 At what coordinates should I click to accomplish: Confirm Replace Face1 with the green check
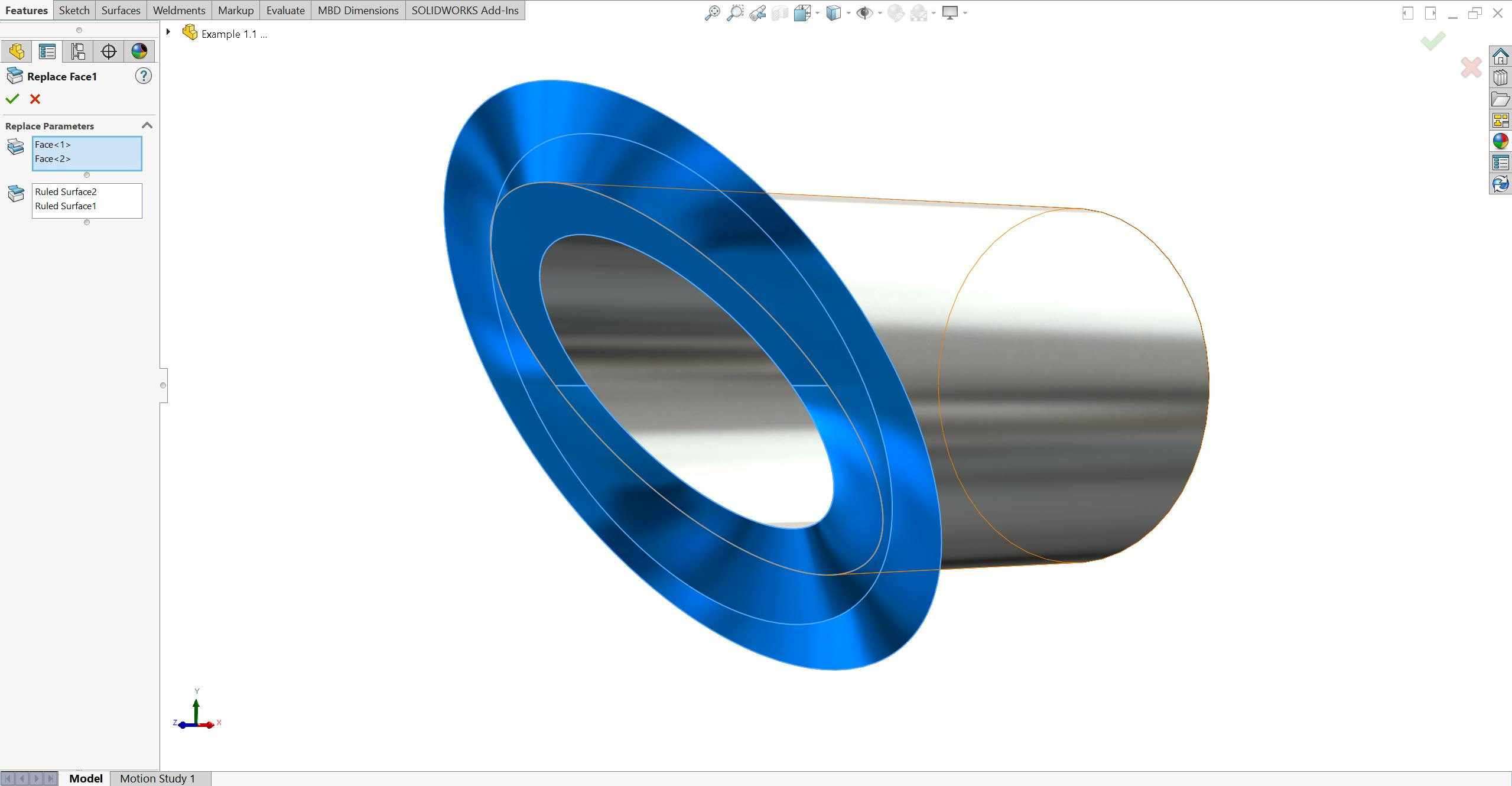12,99
